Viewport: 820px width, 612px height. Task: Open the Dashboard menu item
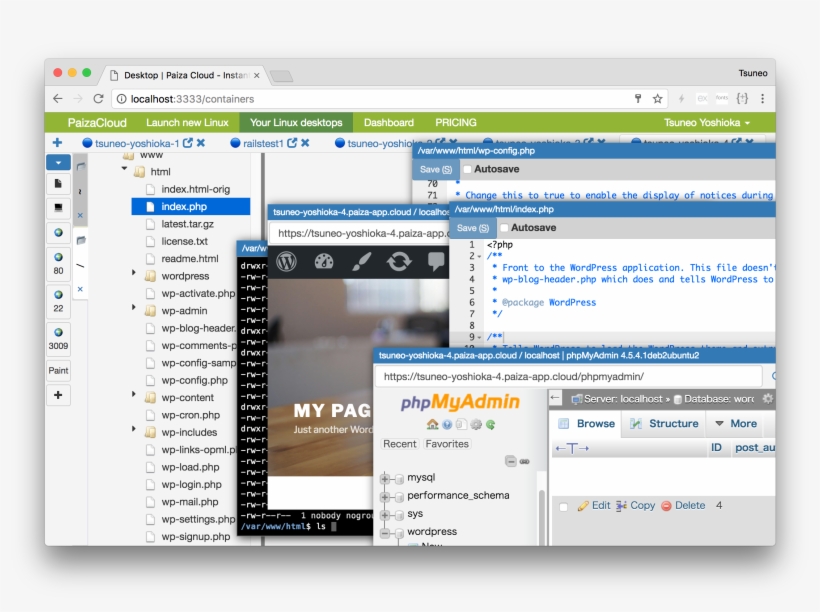[x=388, y=123]
